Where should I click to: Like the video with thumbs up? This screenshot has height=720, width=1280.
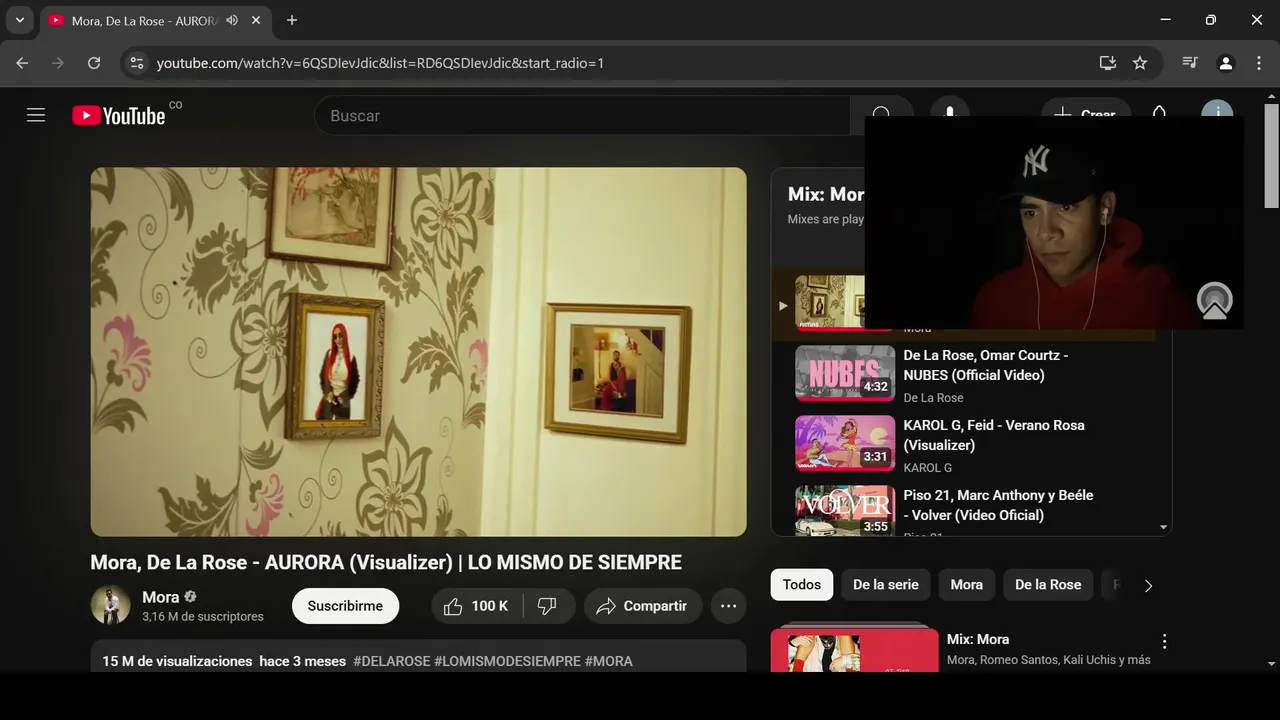477,606
